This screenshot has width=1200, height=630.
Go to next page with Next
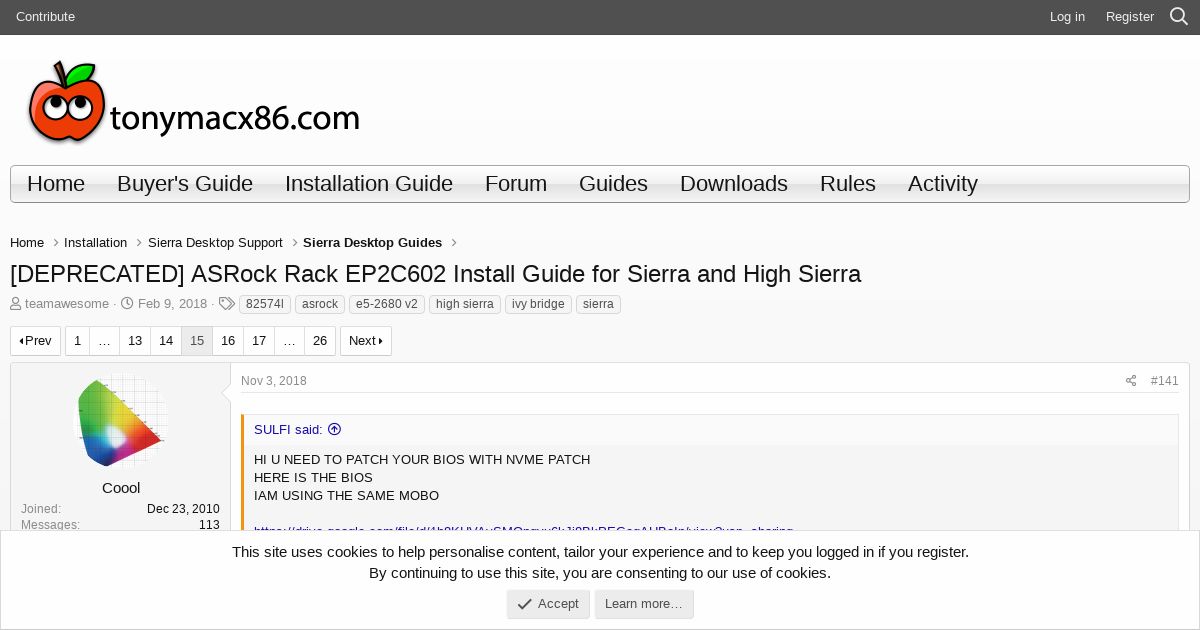(x=366, y=341)
